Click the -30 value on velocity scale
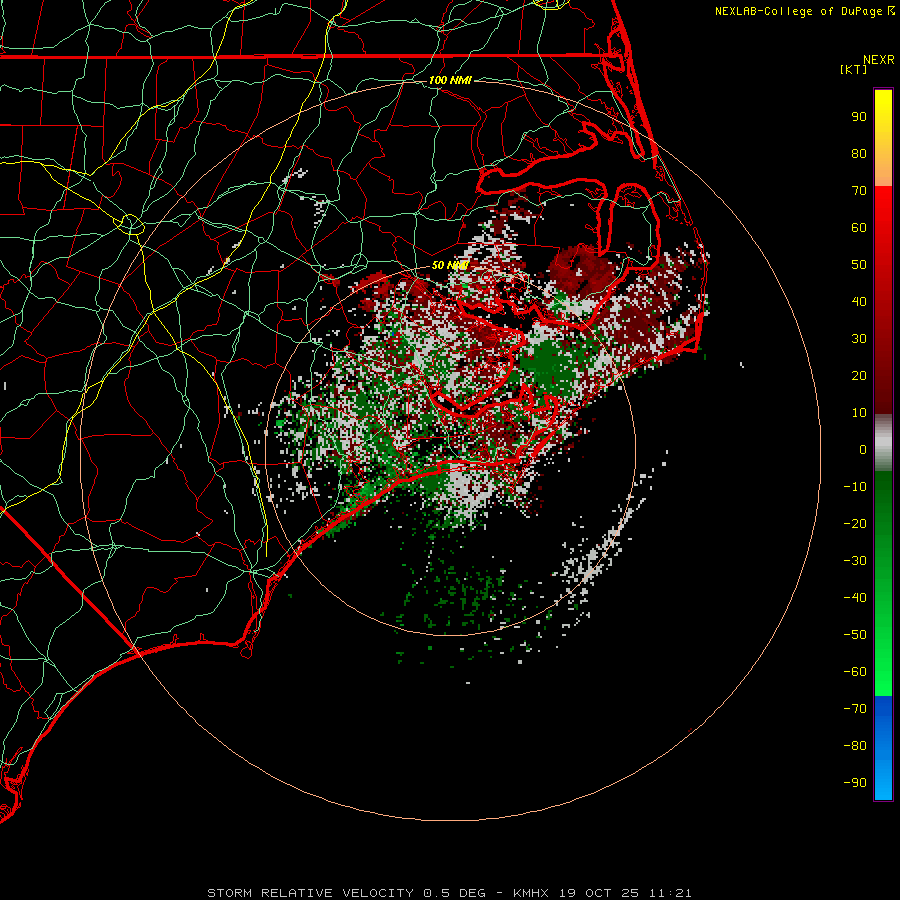Image resolution: width=900 pixels, height=900 pixels. coord(855,561)
